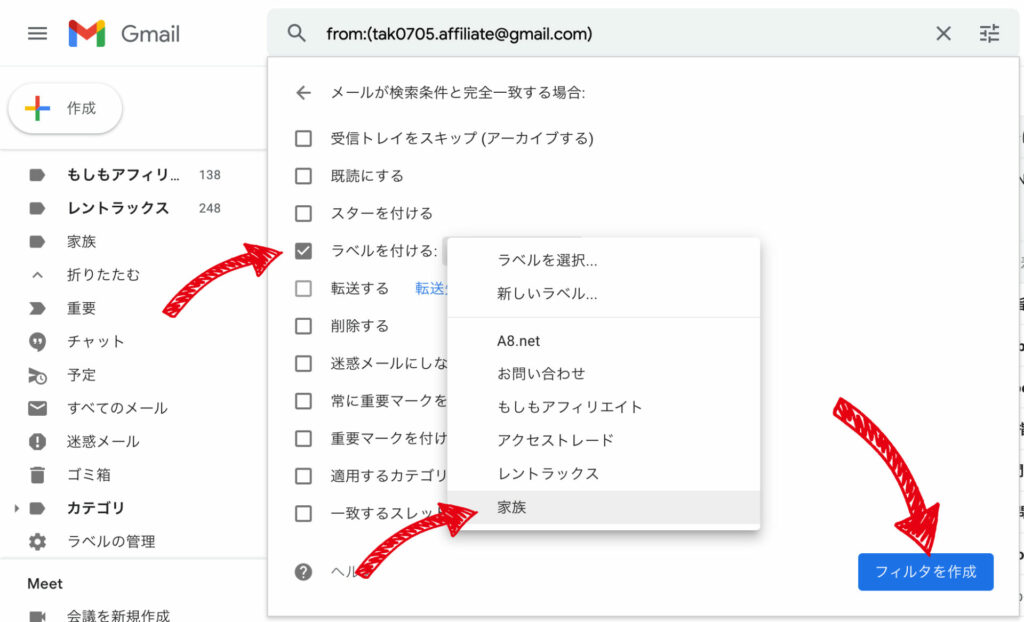Click the Gmail logo
This screenshot has width=1024, height=622.
124,33
